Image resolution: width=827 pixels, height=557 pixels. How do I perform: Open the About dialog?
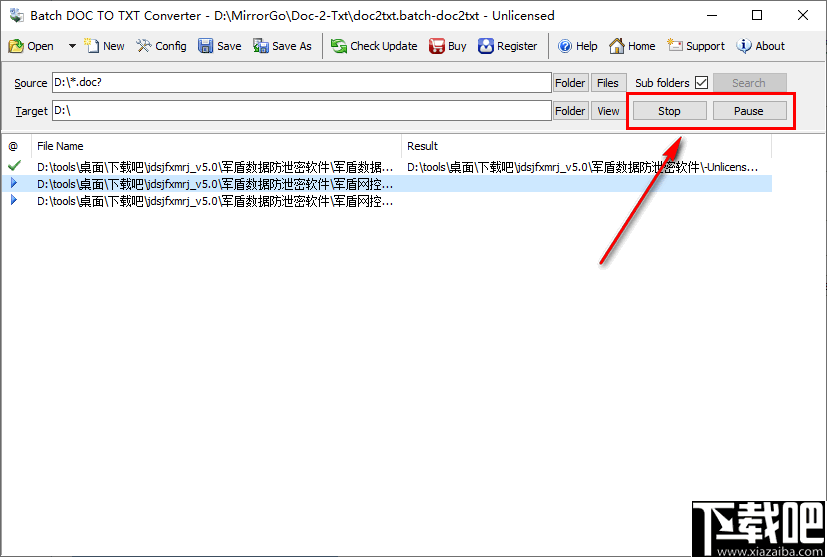(x=761, y=46)
